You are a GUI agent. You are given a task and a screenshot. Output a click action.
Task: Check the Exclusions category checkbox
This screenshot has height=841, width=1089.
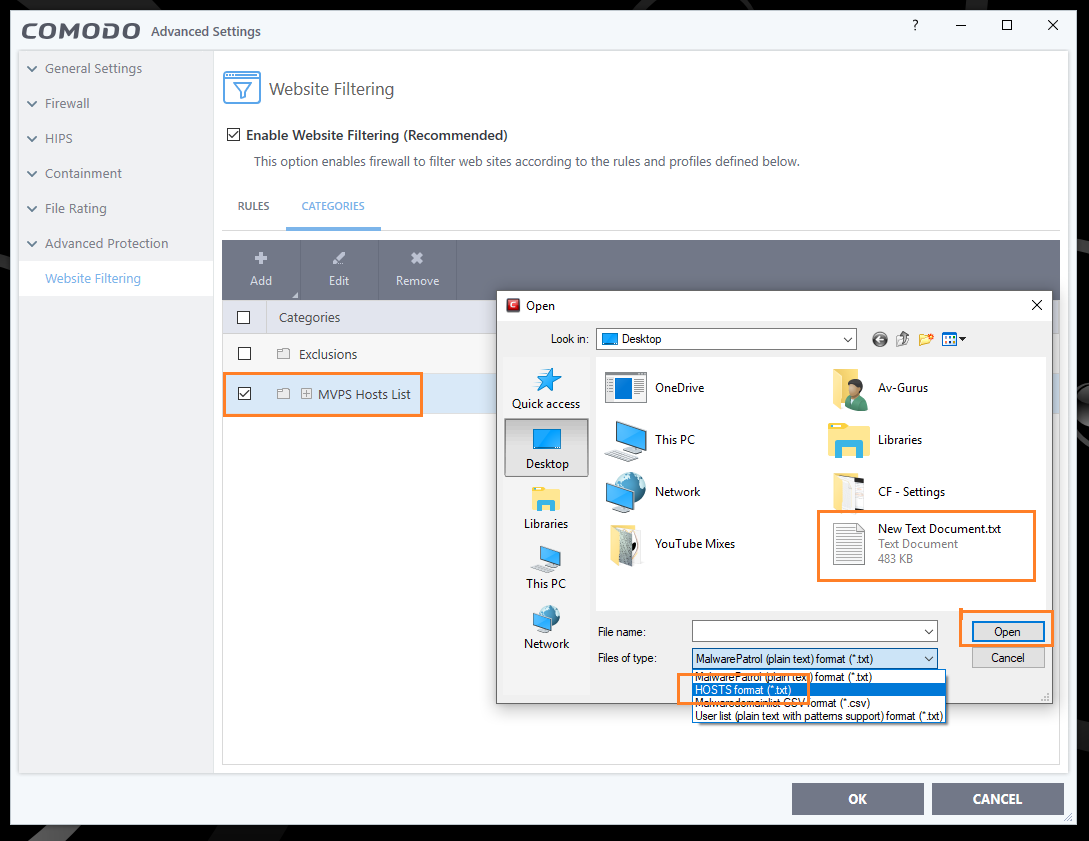244,353
